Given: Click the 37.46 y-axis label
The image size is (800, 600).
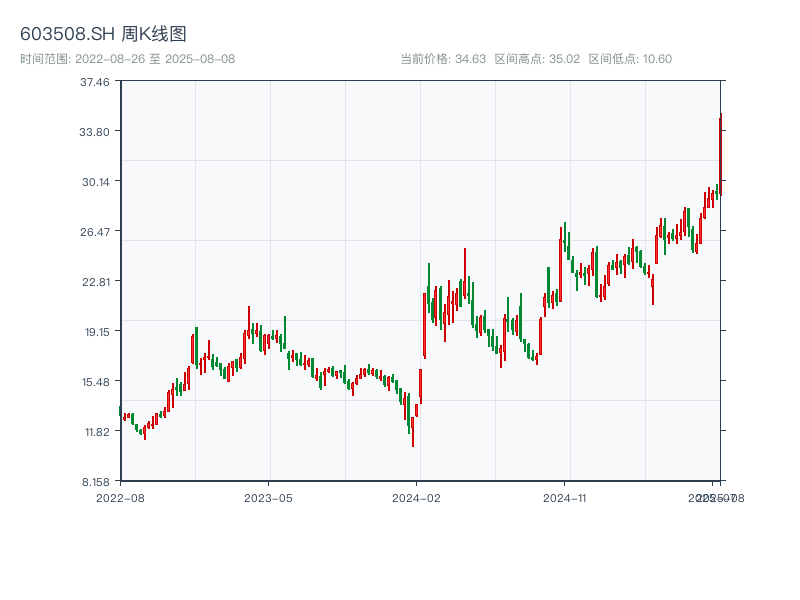Looking at the screenshot, I should pyautogui.click(x=94, y=82).
